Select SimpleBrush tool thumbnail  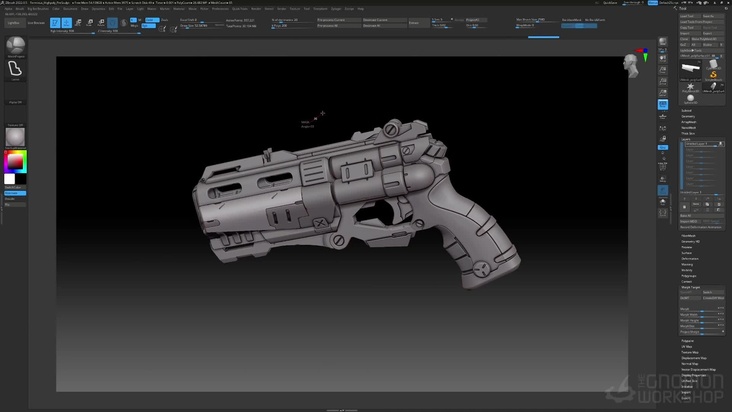(x=713, y=76)
